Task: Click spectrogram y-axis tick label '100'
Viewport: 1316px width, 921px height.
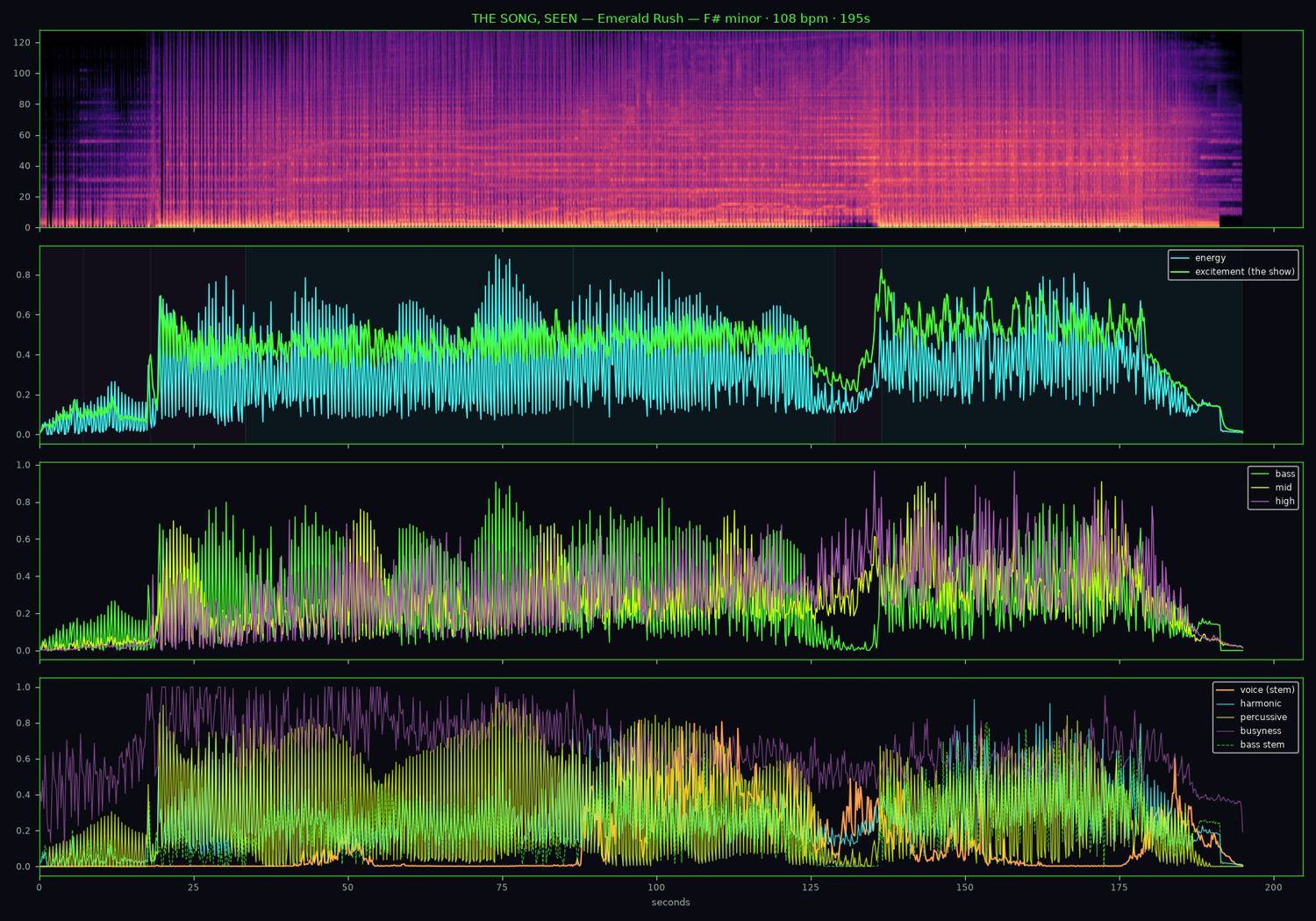Action: (22, 74)
